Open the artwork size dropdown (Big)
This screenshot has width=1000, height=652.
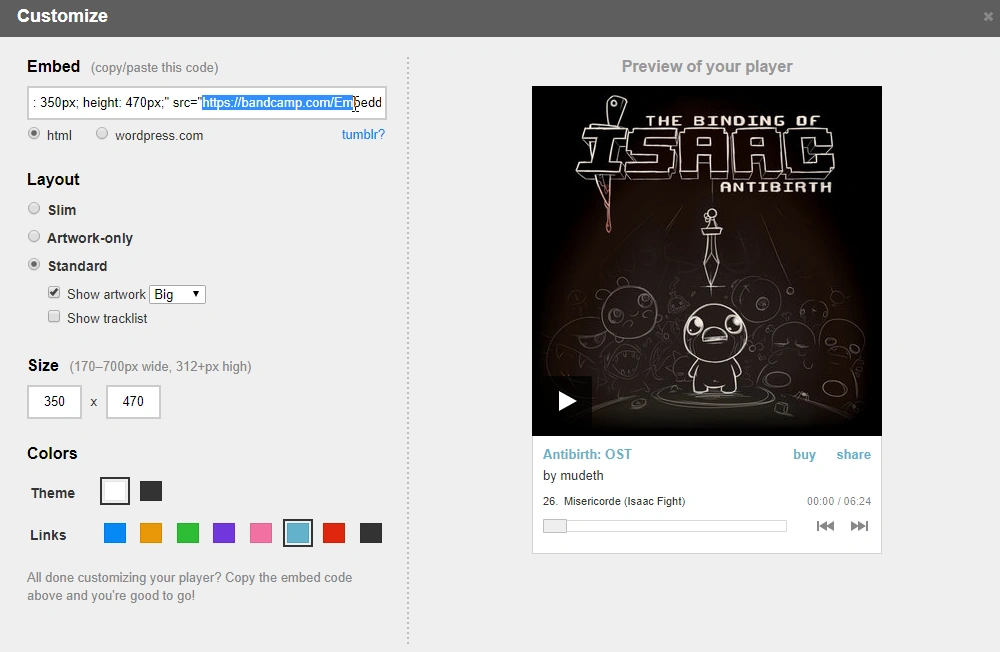tap(177, 294)
